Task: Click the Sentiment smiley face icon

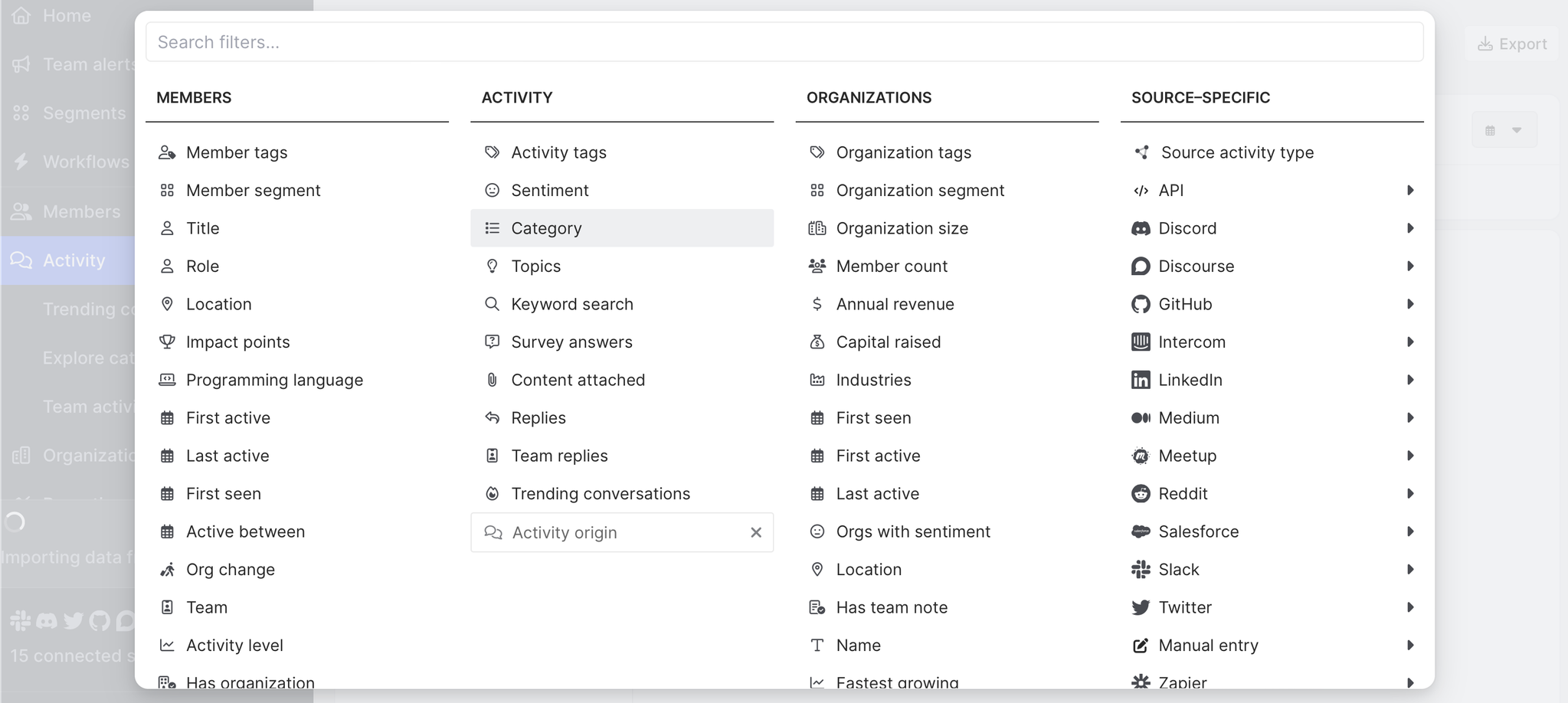Action: point(492,191)
